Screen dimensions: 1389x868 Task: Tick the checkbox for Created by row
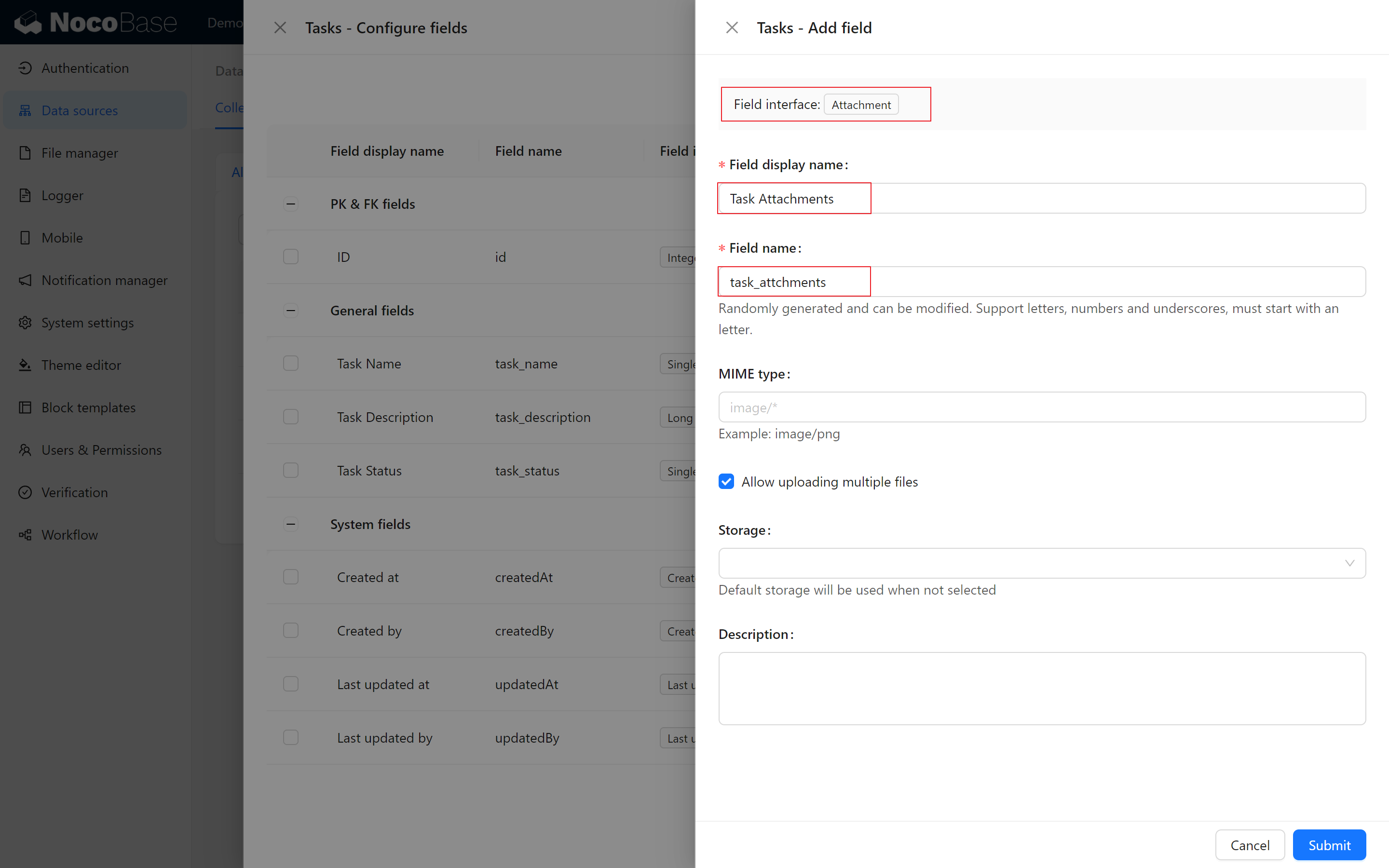(x=291, y=630)
